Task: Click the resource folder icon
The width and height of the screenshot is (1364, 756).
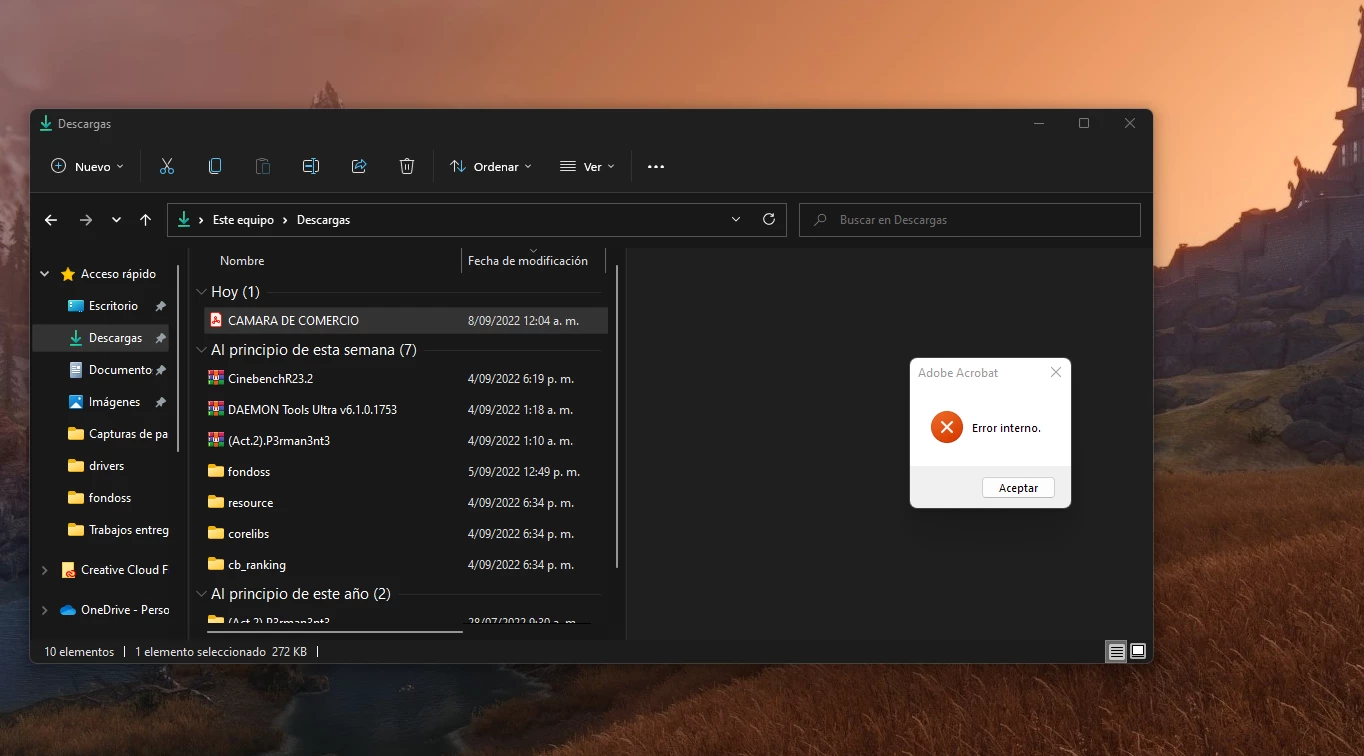Action: (216, 503)
